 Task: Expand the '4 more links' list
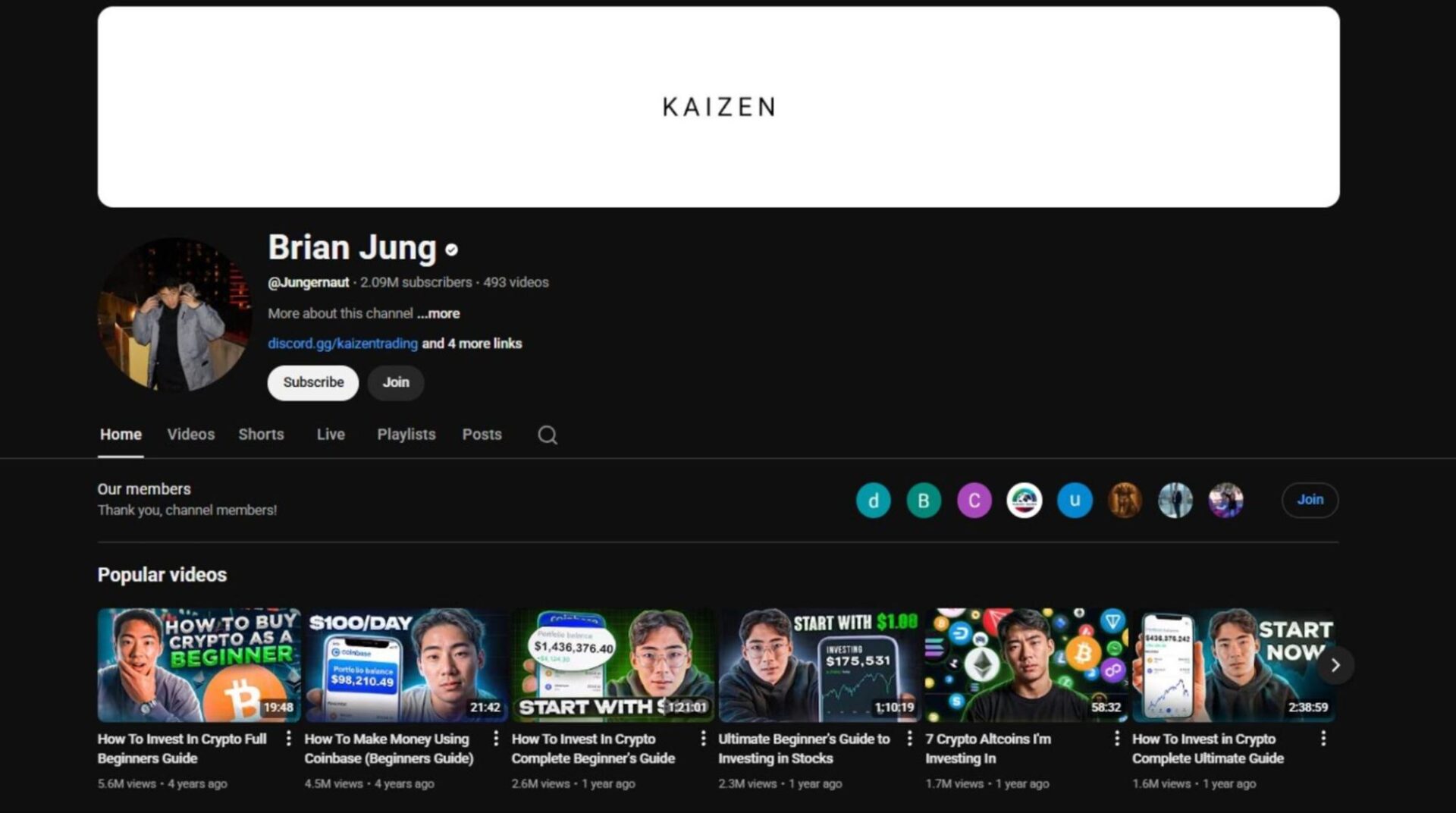tap(472, 343)
